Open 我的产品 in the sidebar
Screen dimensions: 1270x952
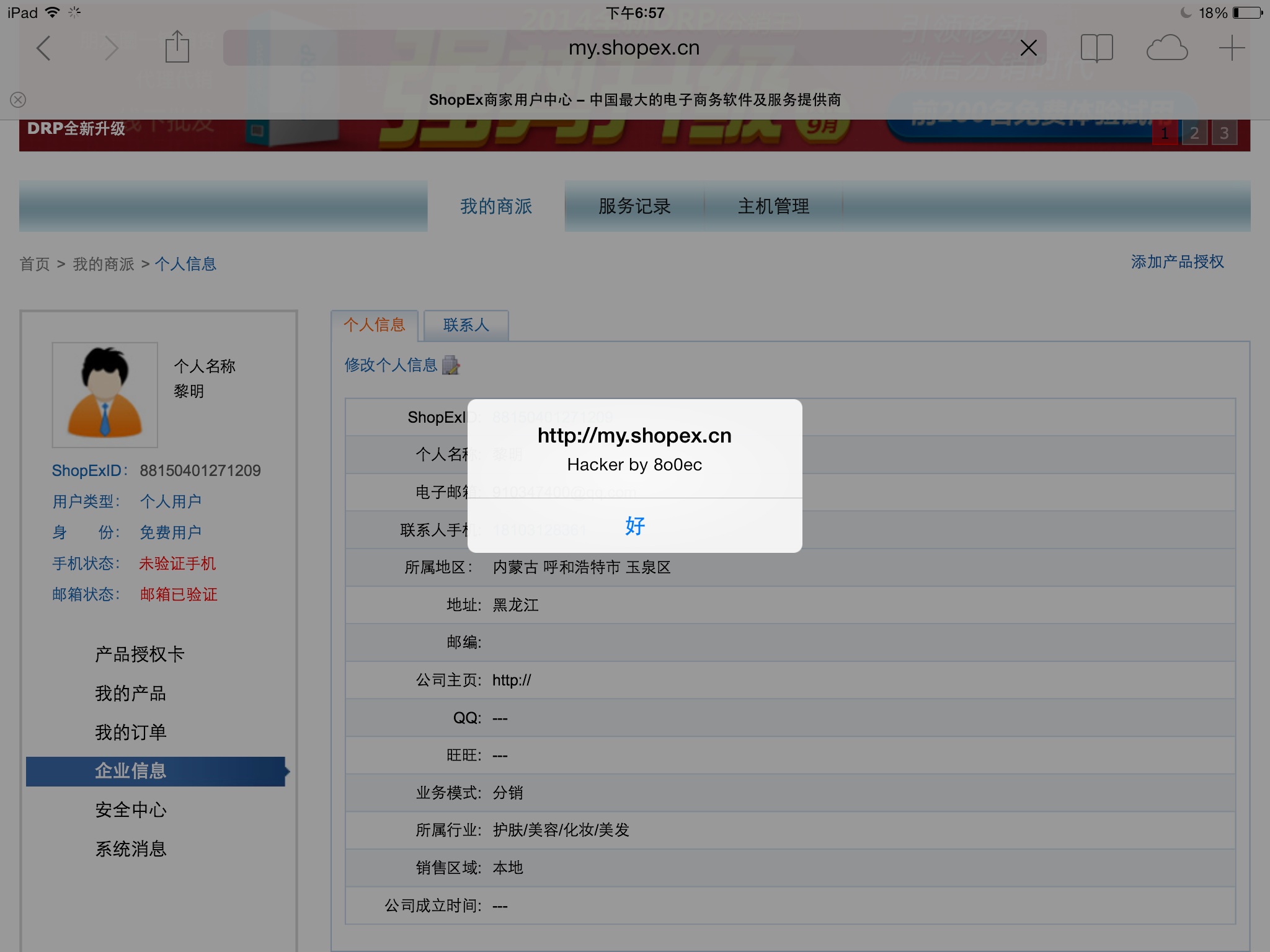[x=131, y=693]
